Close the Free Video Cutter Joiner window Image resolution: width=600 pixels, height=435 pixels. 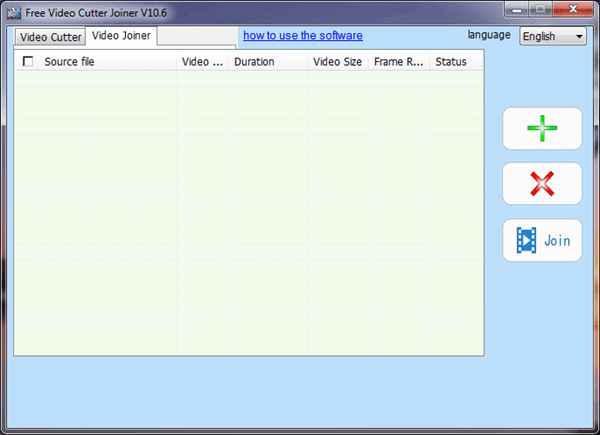pyautogui.click(x=573, y=9)
